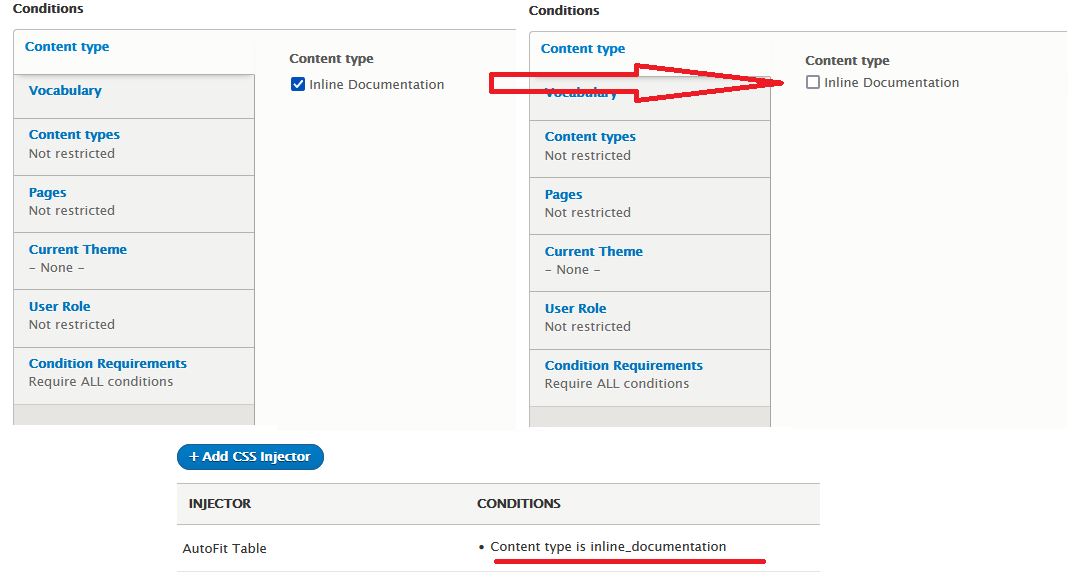
Task: Check the unchecked Inline Documentation box
Action: coord(812,82)
